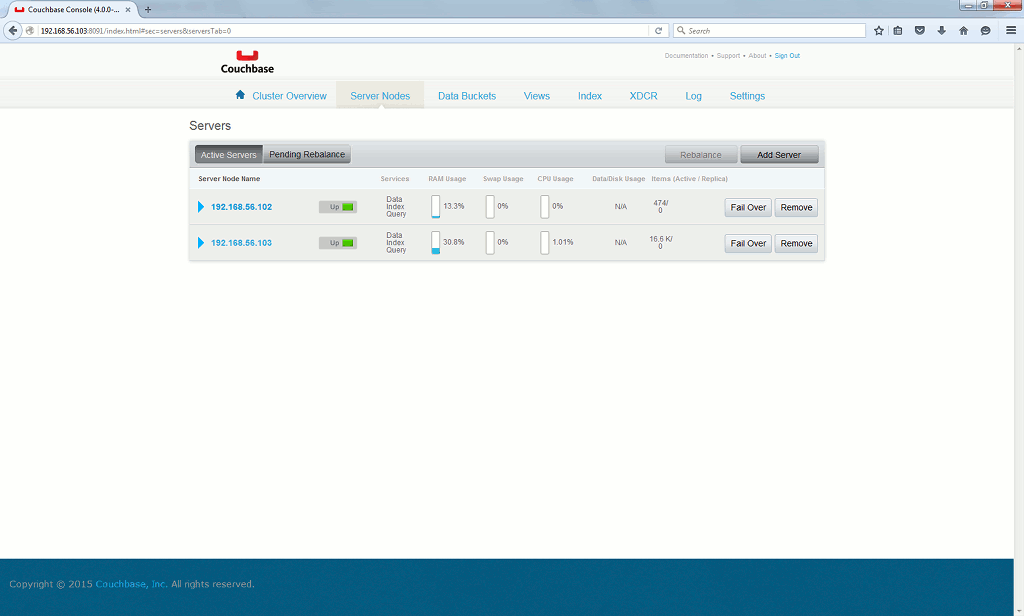Open the Settings tab

click(x=747, y=96)
